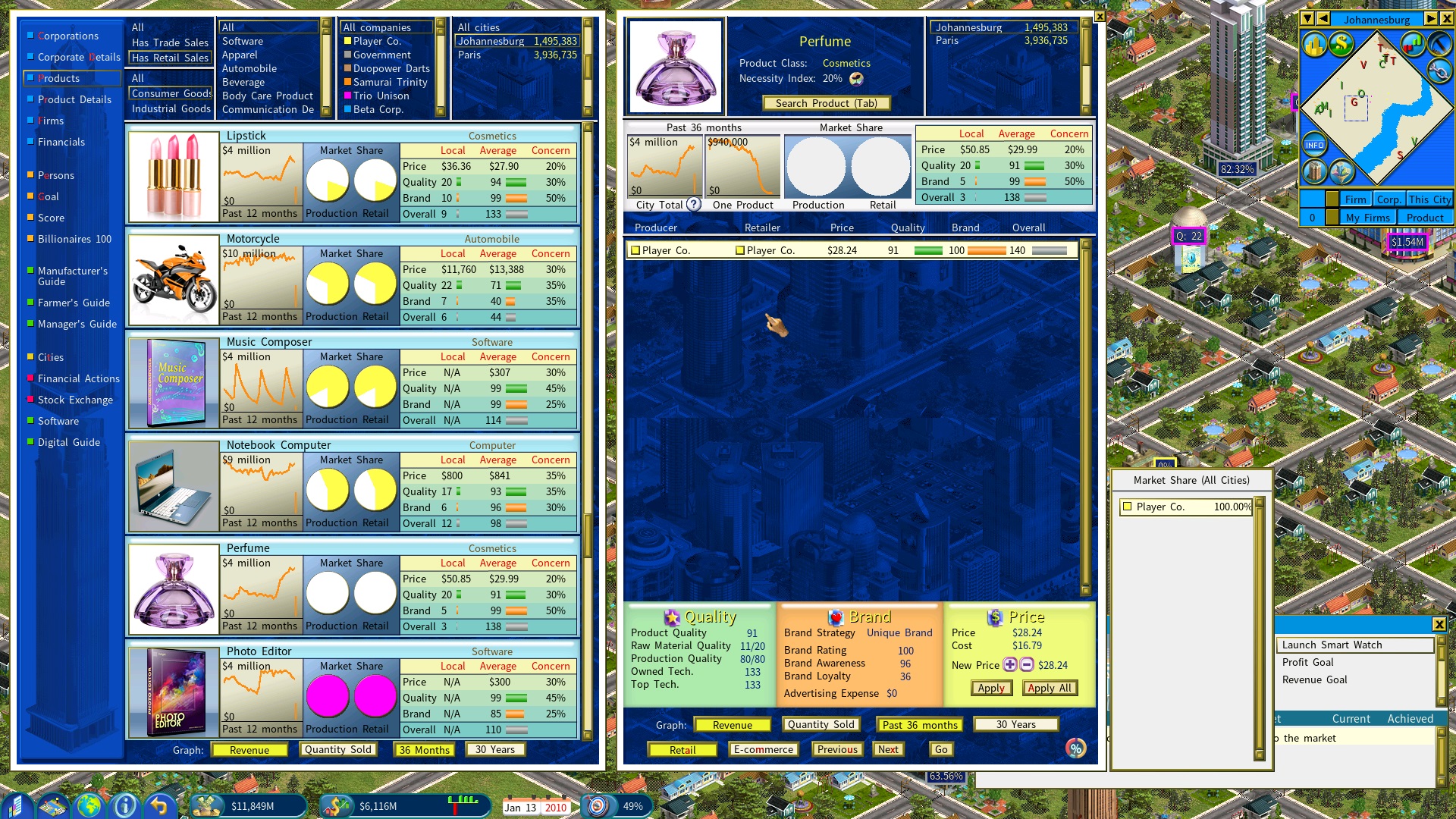
Task: Open the build menu icon in bottom bar
Action: click(17, 805)
